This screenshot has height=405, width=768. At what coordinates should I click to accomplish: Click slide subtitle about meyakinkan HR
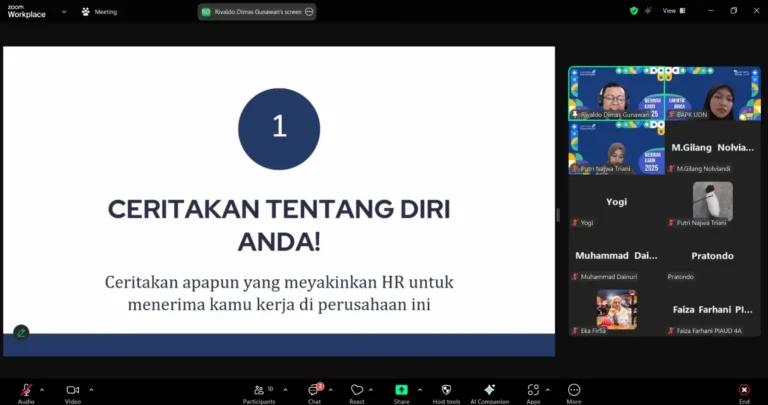pyautogui.click(x=279, y=293)
